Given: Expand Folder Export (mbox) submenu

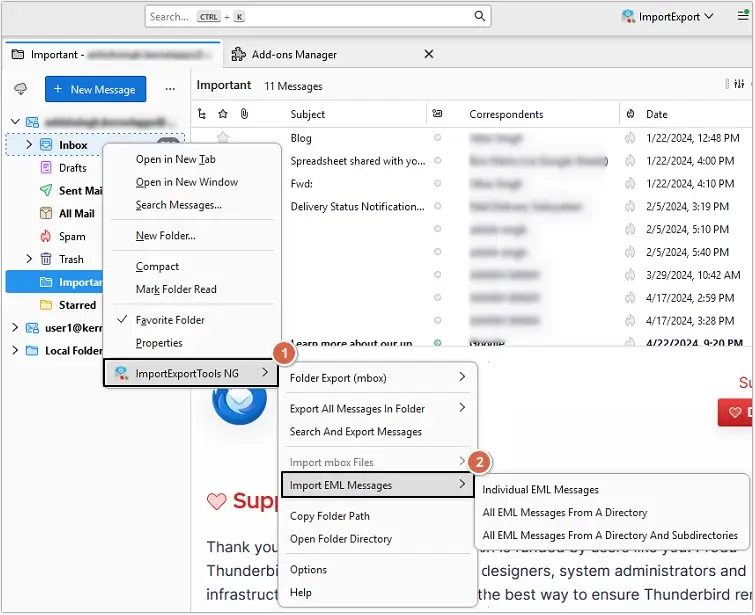Looking at the screenshot, I should pyautogui.click(x=378, y=378).
